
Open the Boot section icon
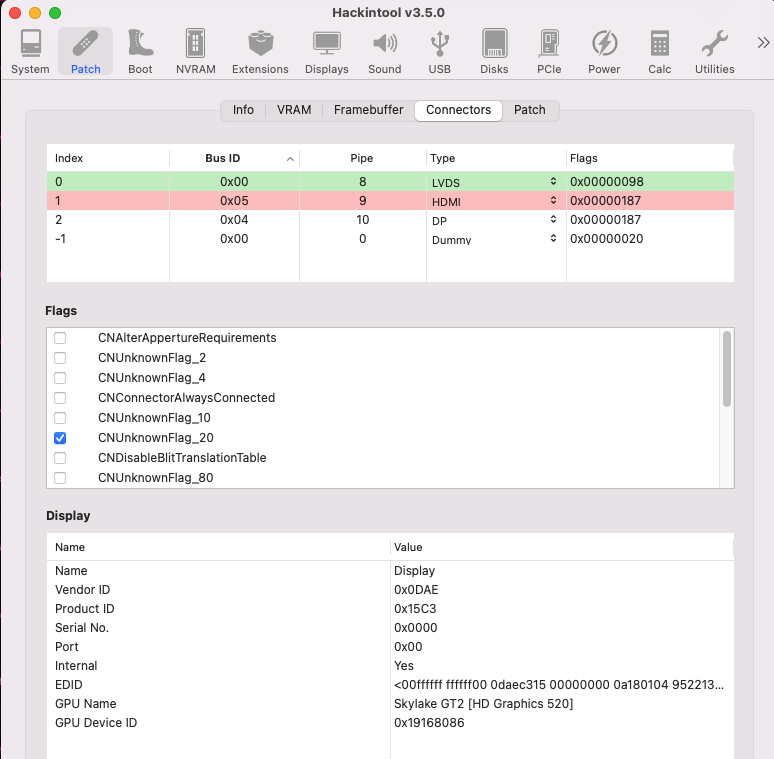point(140,51)
